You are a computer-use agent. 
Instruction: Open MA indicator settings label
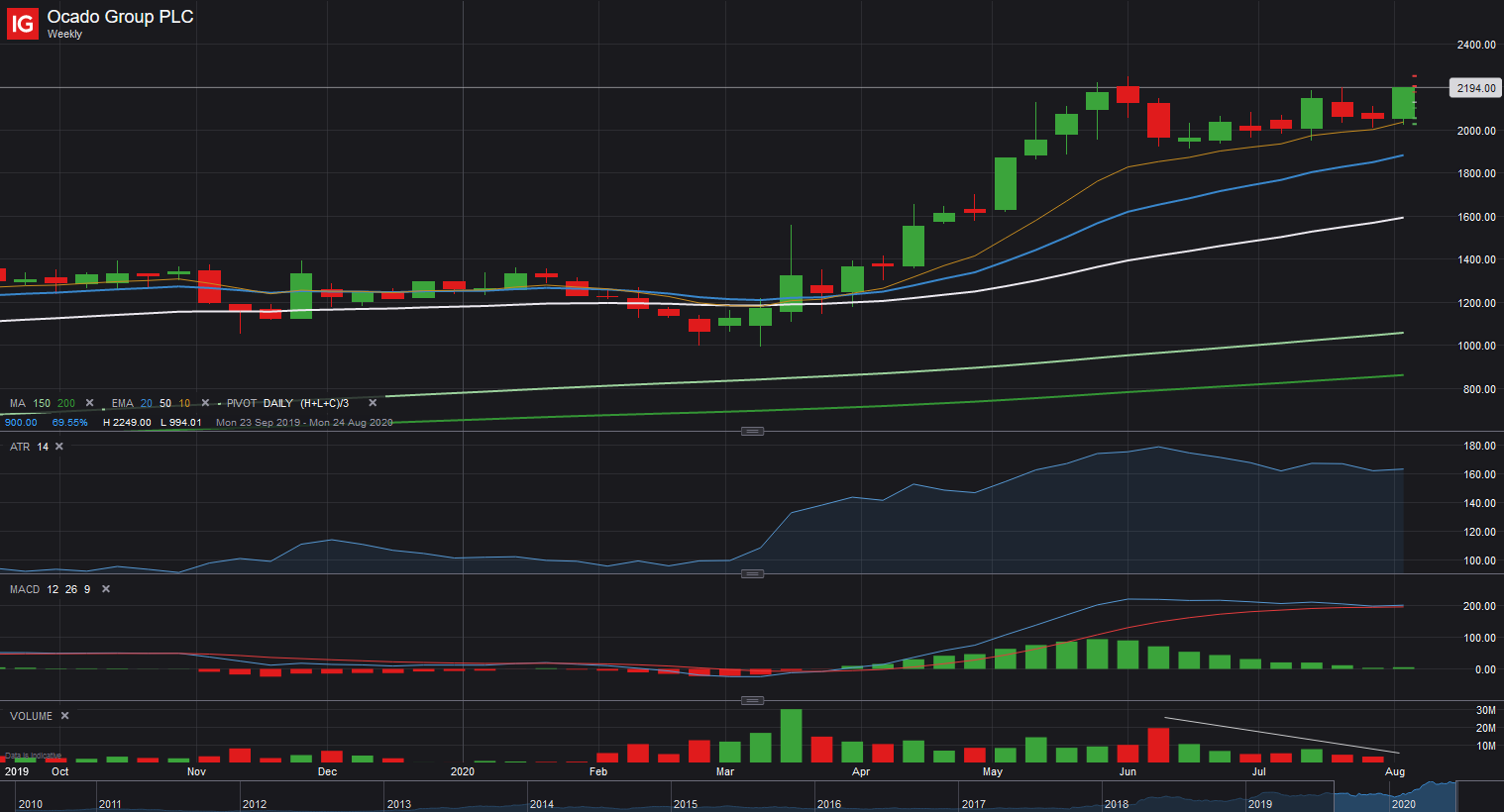[x=18, y=403]
